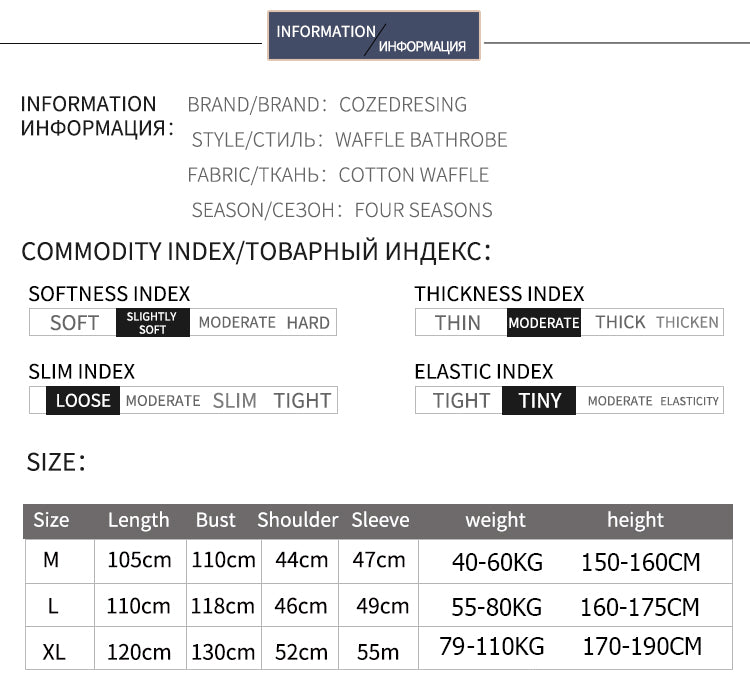Screen dimensions: 750x686
Task: Click the Size column header
Action: pyautogui.click(x=51, y=520)
